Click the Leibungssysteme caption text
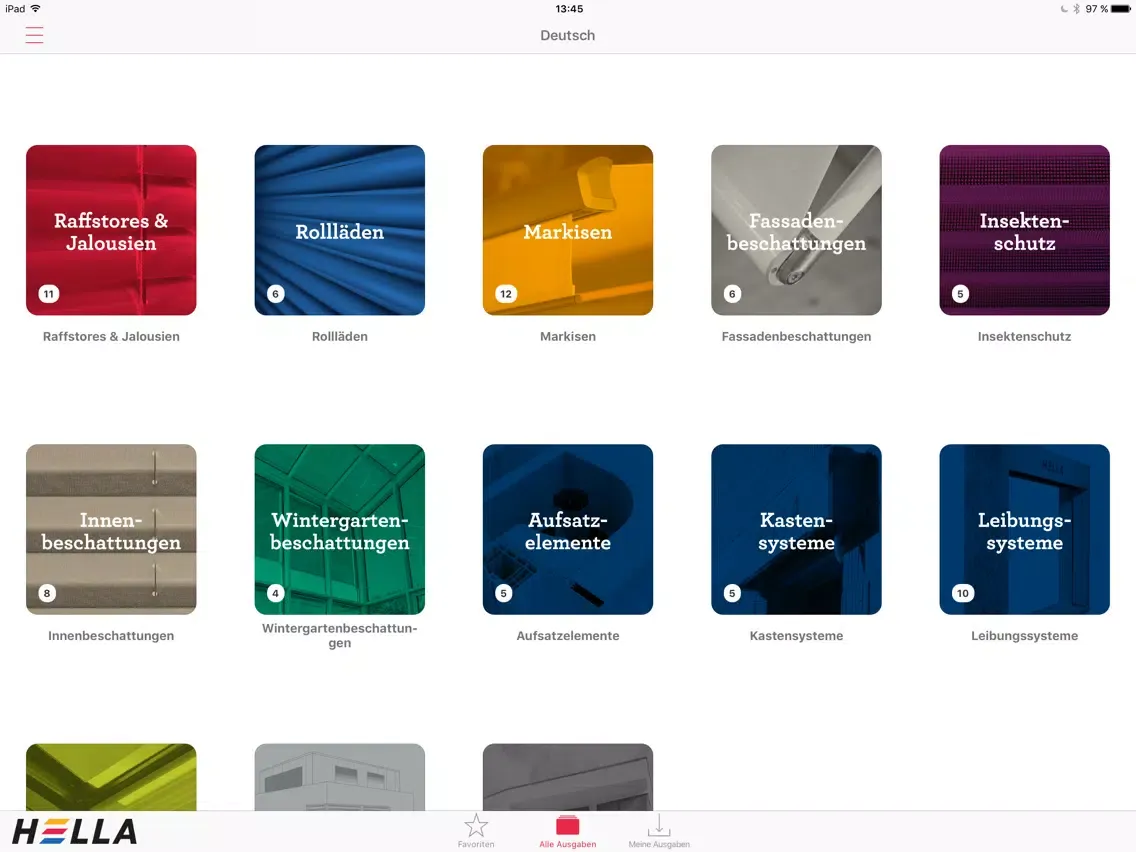Viewport: 1136px width, 852px height. click(1024, 635)
